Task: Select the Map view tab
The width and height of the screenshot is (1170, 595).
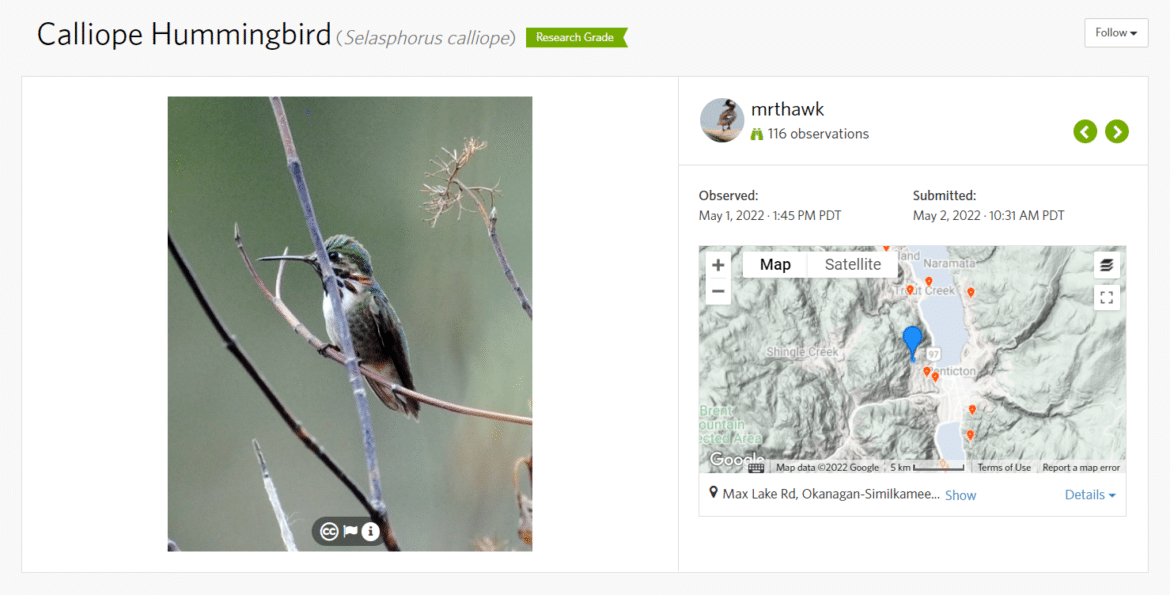Action: [x=775, y=264]
